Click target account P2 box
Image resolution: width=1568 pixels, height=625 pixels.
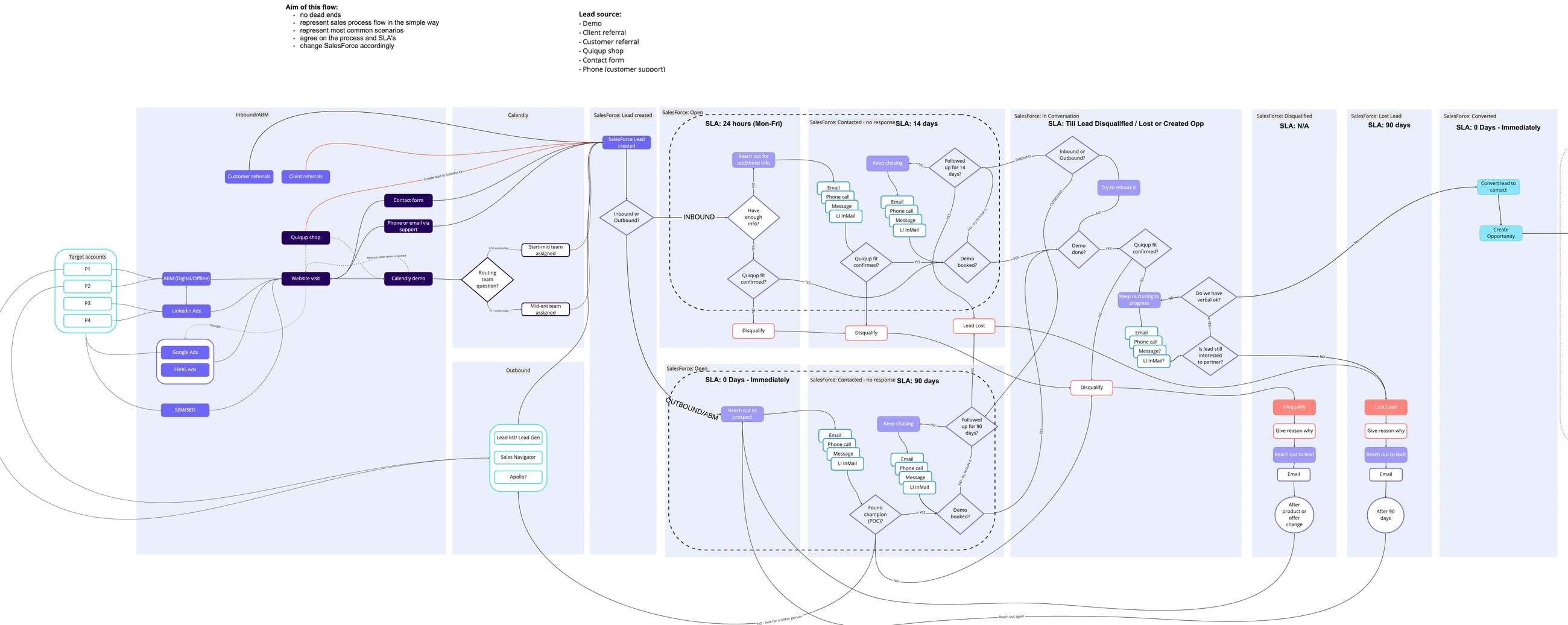click(x=87, y=286)
